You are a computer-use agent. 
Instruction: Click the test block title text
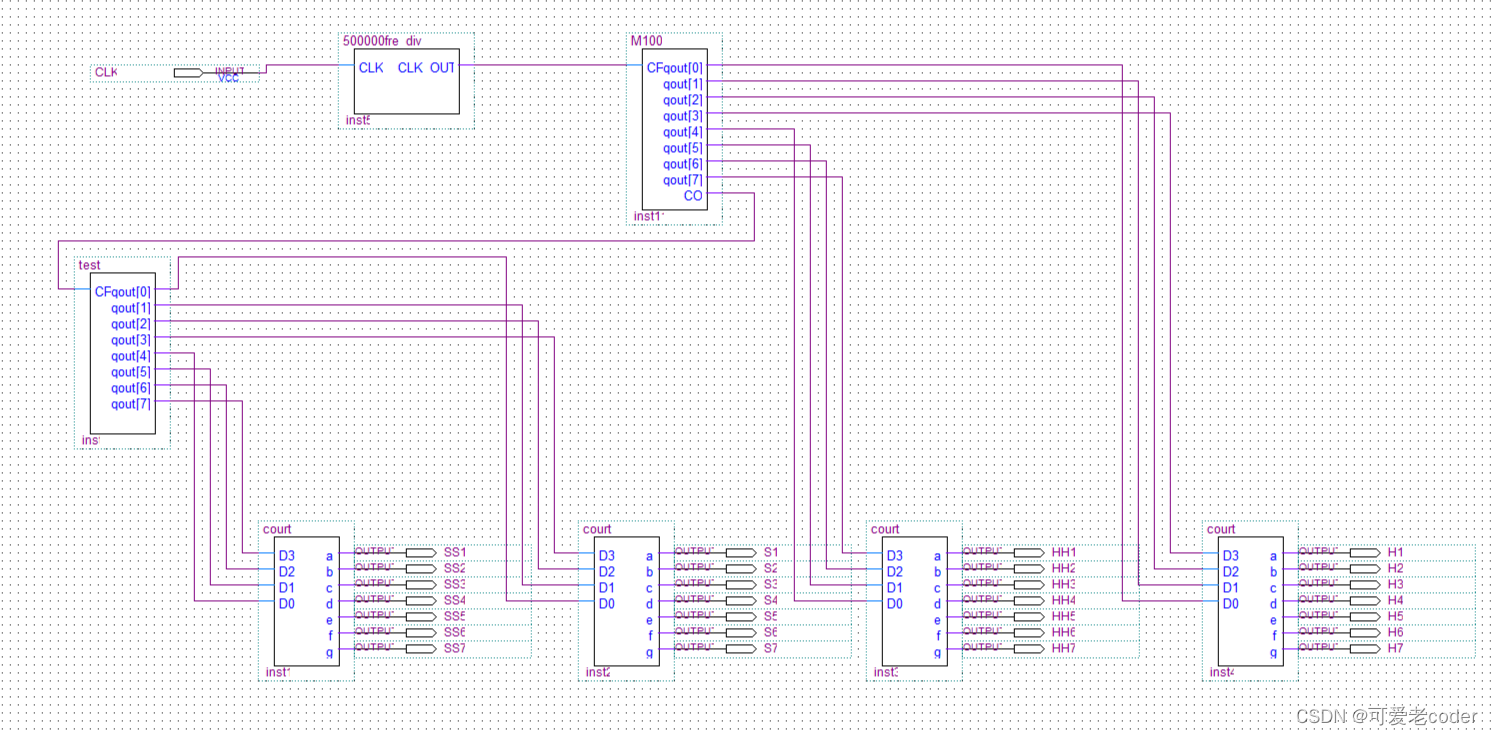(x=90, y=265)
